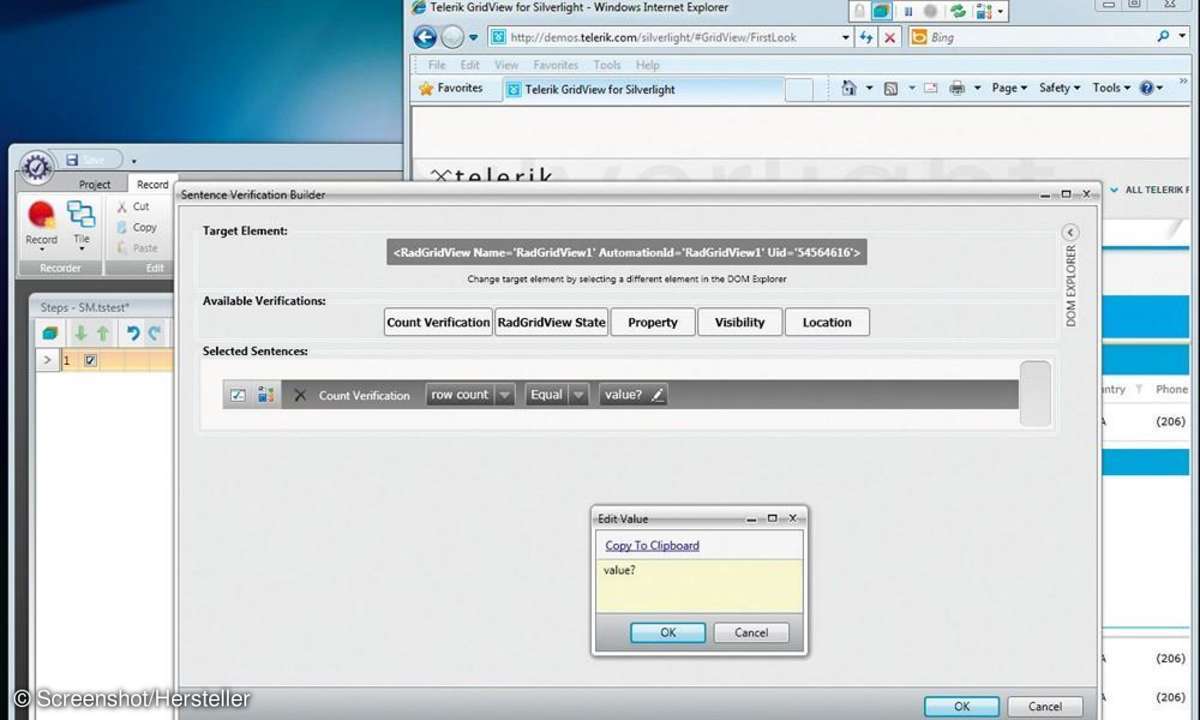Click the RadGridView target element tag
Screen dimensions: 1200x720
(x=627, y=252)
